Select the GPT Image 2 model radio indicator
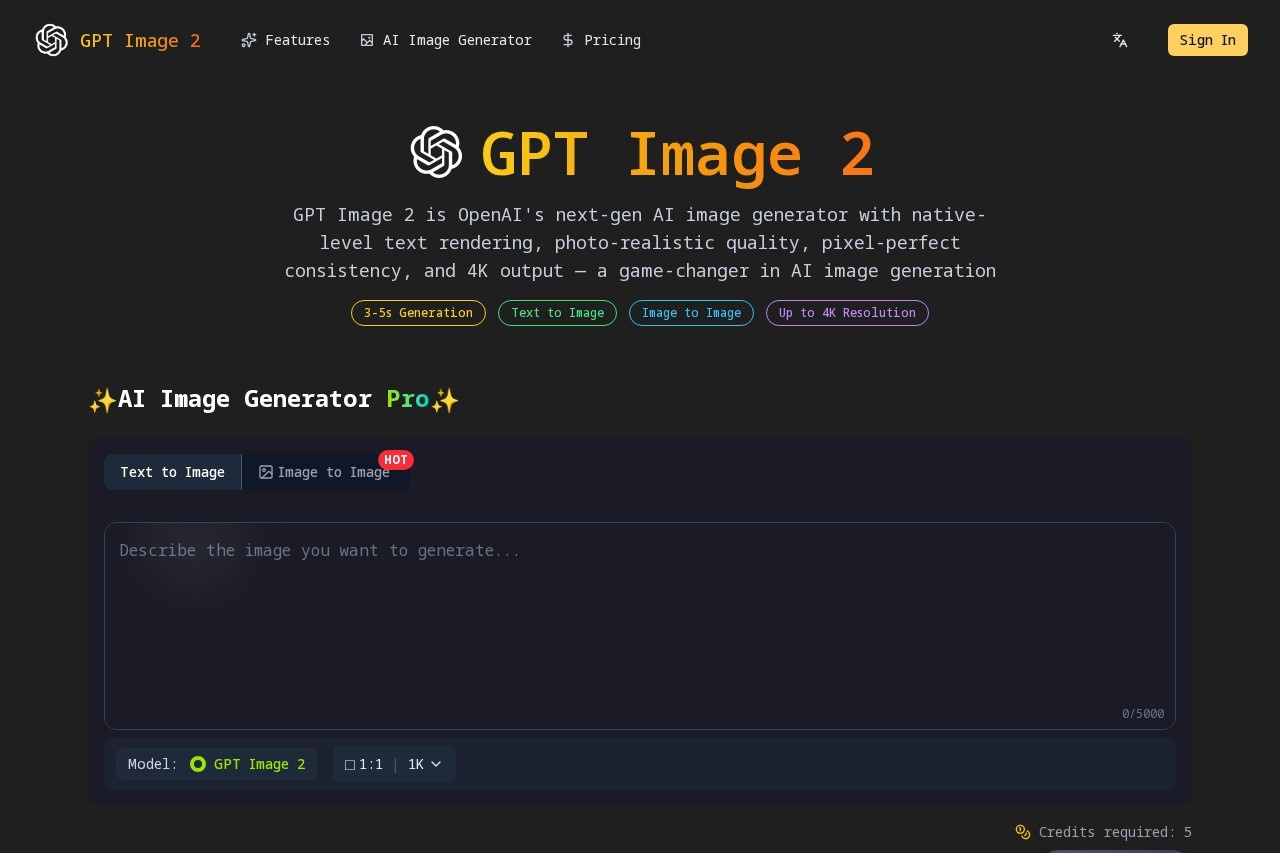The image size is (1280, 853). point(198,764)
